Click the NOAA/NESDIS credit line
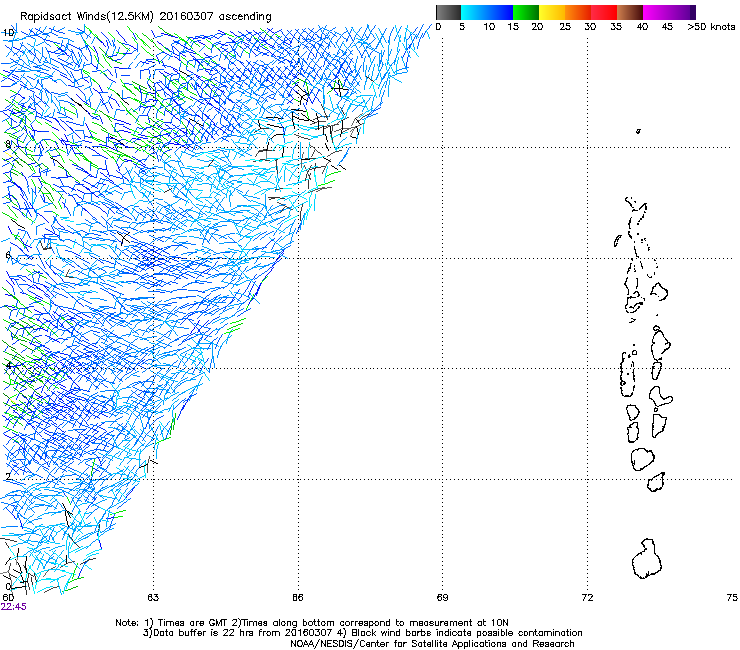This screenshot has width=740, height=650. click(432, 644)
